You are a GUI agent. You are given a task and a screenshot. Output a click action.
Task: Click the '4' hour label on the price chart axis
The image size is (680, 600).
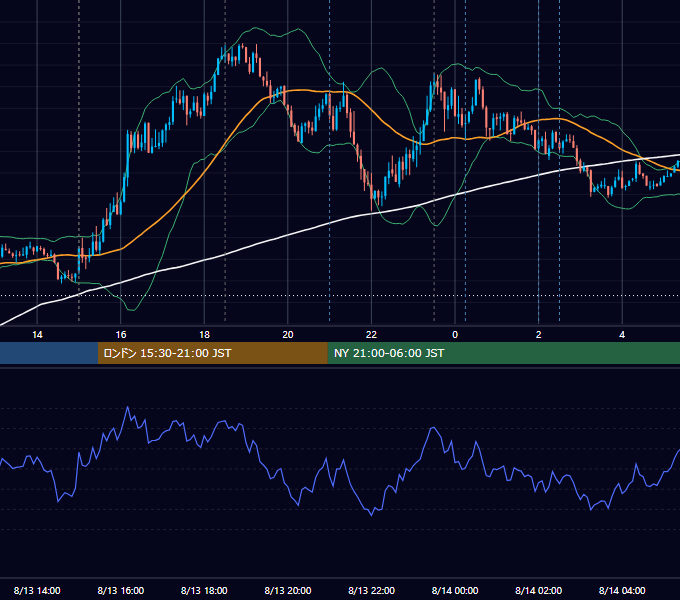[x=622, y=335]
